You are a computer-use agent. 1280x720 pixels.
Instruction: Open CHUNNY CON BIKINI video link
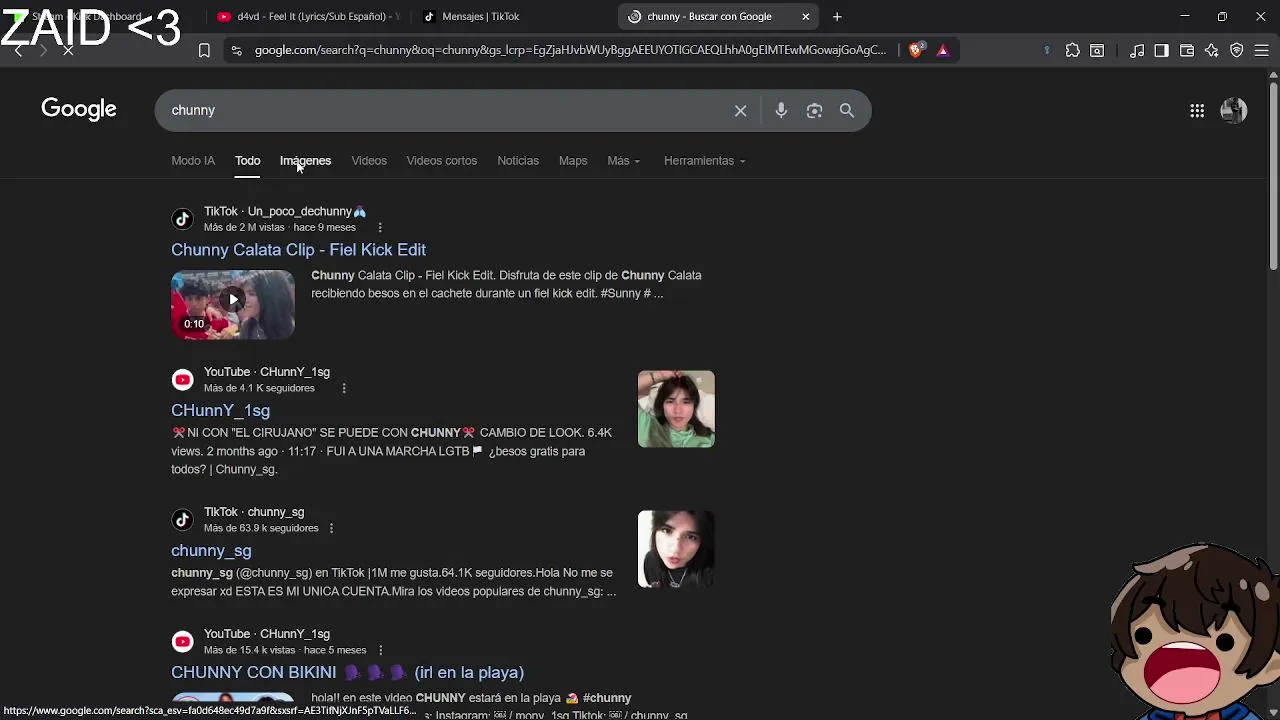[x=347, y=672]
